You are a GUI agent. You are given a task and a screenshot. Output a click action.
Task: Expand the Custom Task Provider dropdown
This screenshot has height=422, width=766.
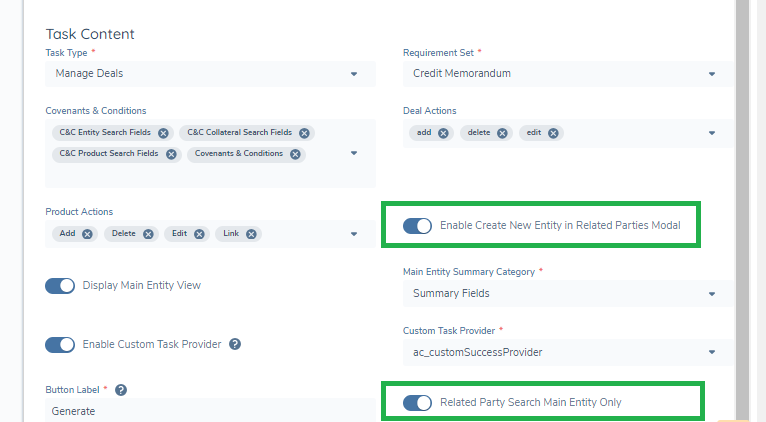click(x=711, y=352)
